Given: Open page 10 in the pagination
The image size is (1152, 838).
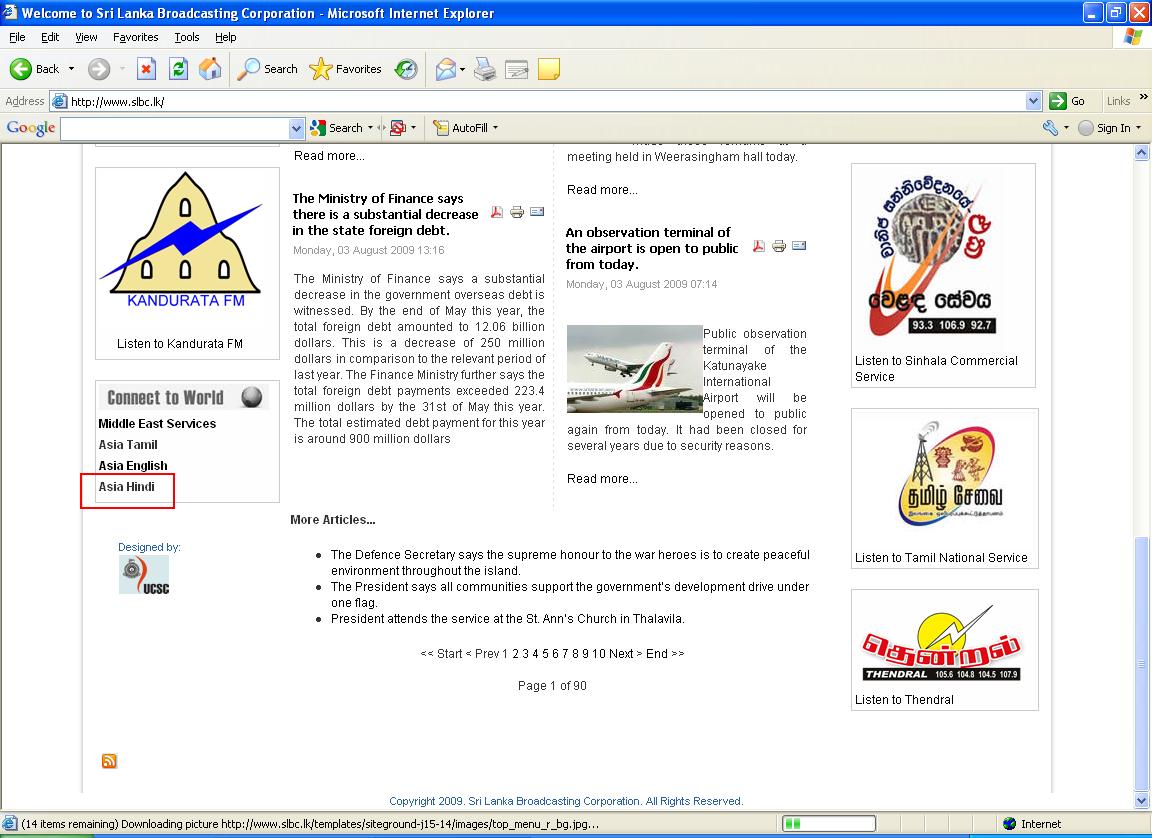Looking at the screenshot, I should (x=599, y=654).
